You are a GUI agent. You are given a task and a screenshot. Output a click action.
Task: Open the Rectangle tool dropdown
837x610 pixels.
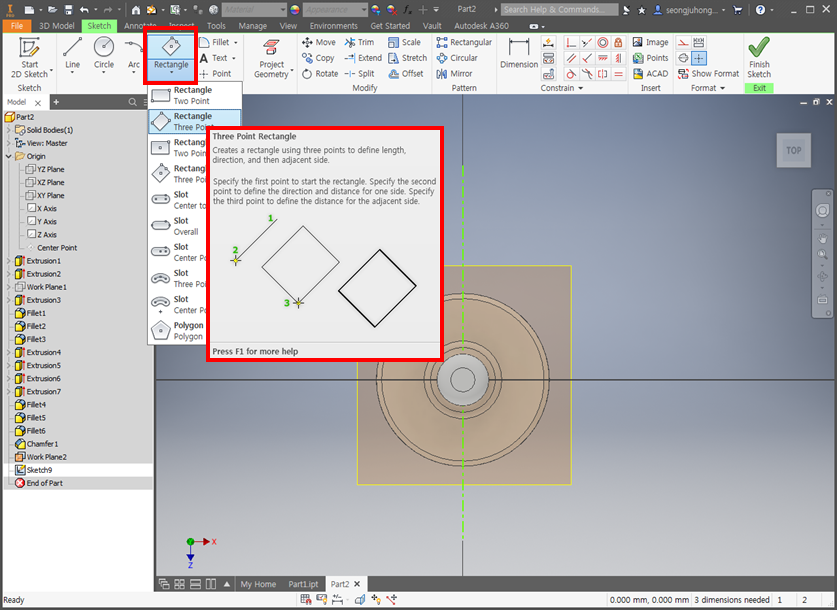coord(171,72)
